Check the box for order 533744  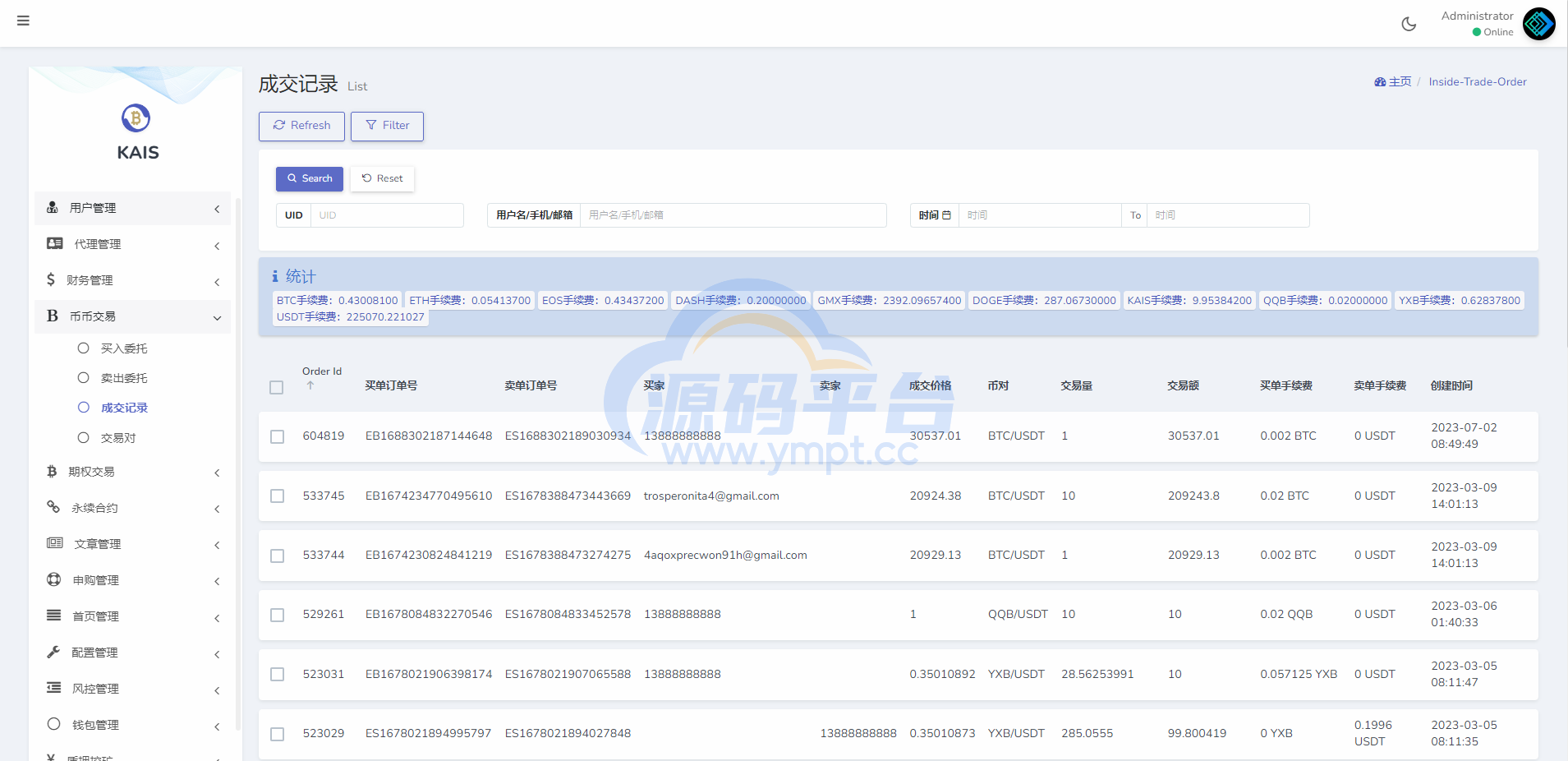[x=278, y=556]
